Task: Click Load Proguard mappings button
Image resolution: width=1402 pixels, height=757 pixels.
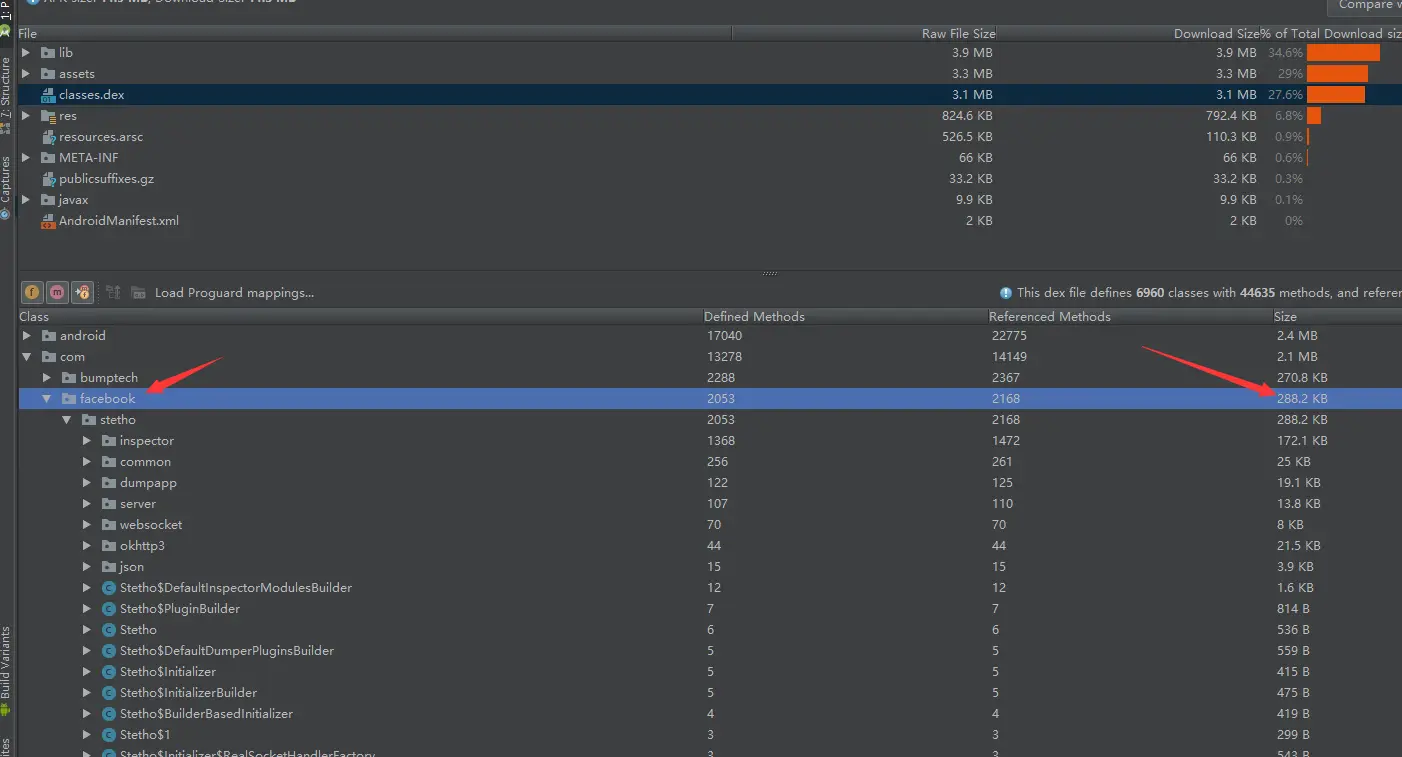Action: click(x=234, y=293)
